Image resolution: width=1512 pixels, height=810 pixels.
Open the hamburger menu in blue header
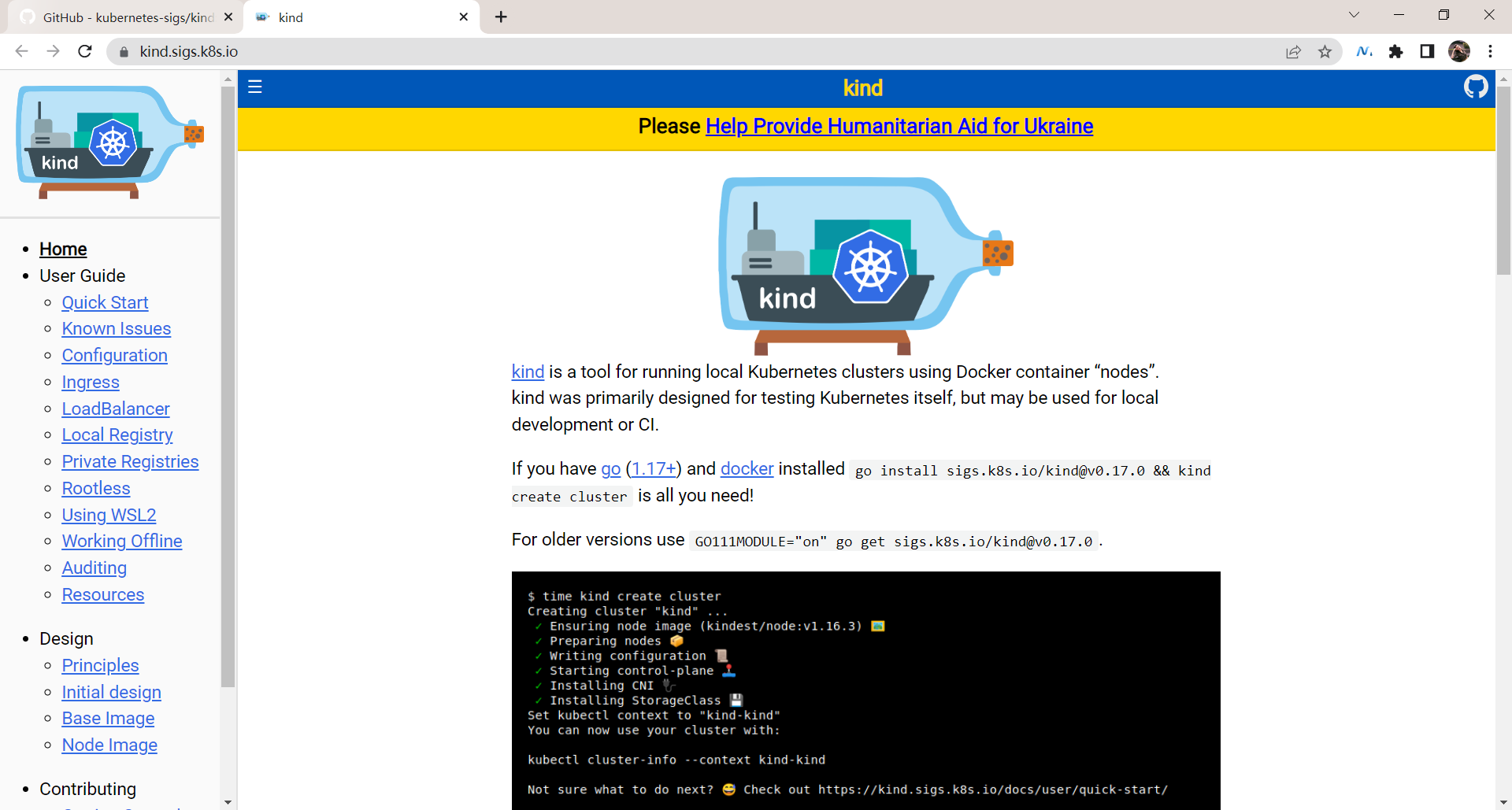(x=254, y=87)
